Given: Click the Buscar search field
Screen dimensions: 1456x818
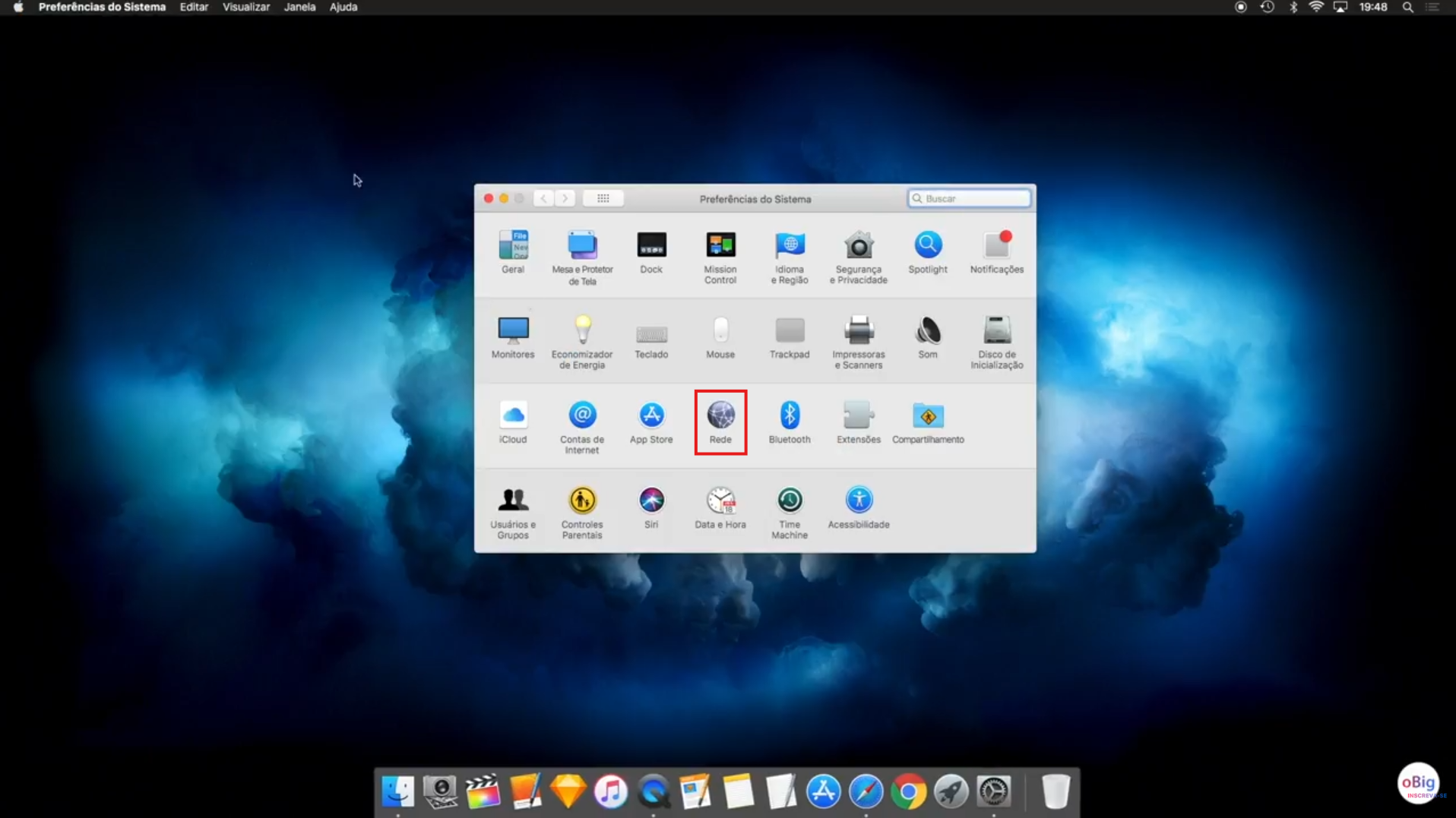Looking at the screenshot, I should (x=969, y=197).
